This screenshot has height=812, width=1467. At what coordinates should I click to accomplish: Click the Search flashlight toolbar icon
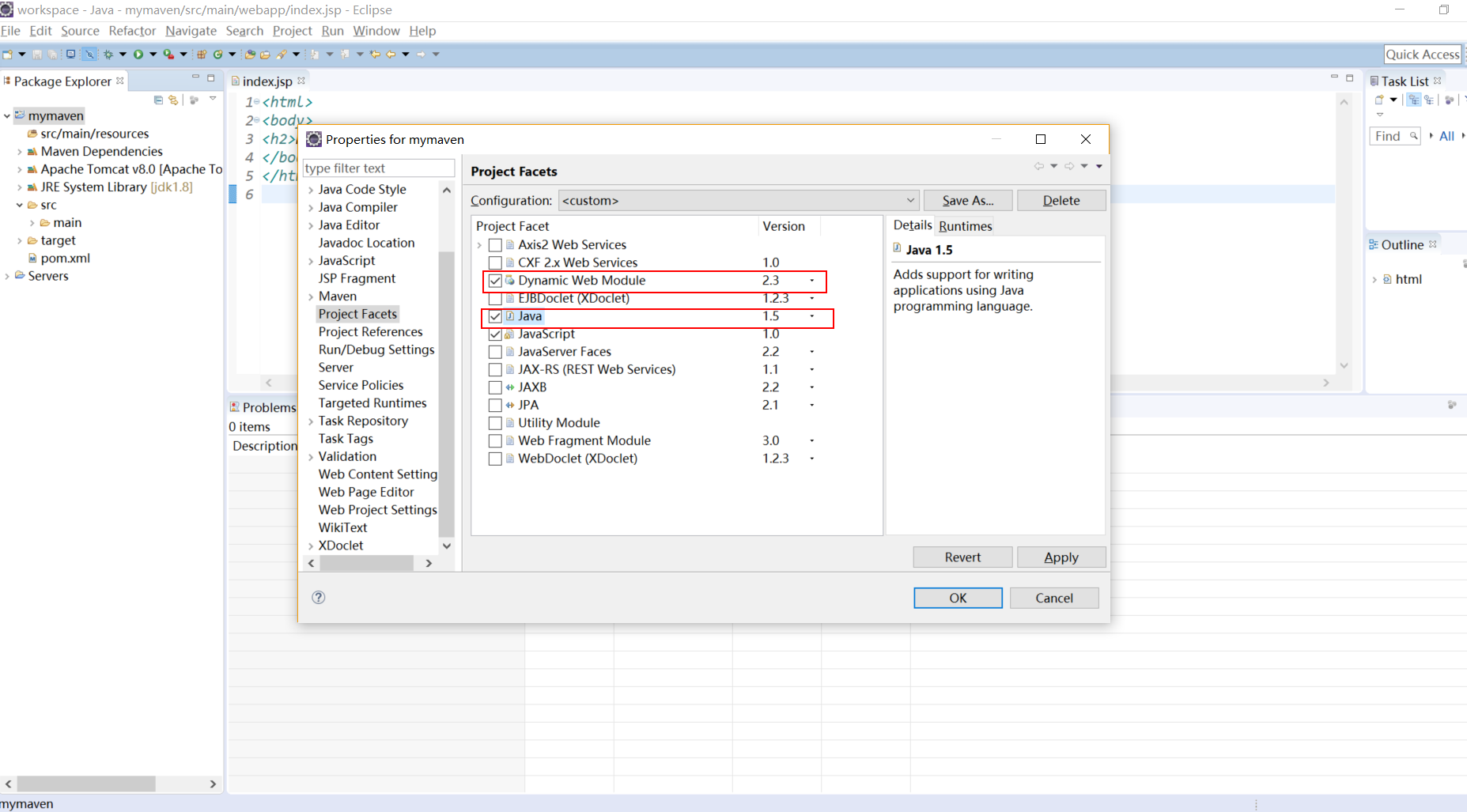[x=282, y=55]
